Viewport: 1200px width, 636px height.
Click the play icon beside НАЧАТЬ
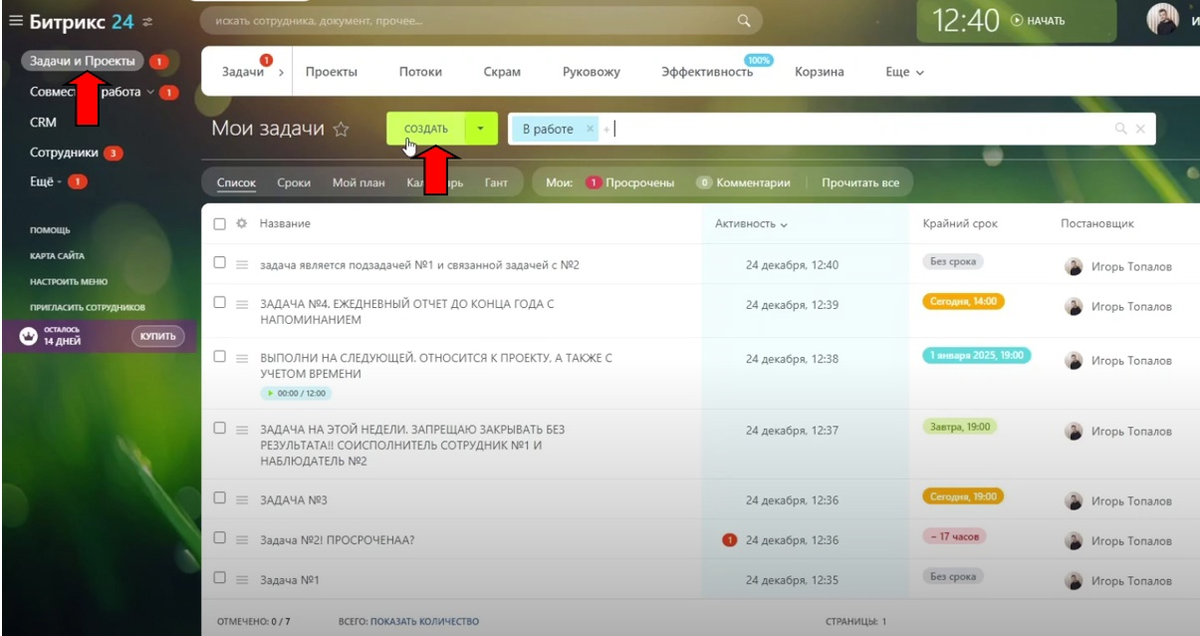[1017, 20]
